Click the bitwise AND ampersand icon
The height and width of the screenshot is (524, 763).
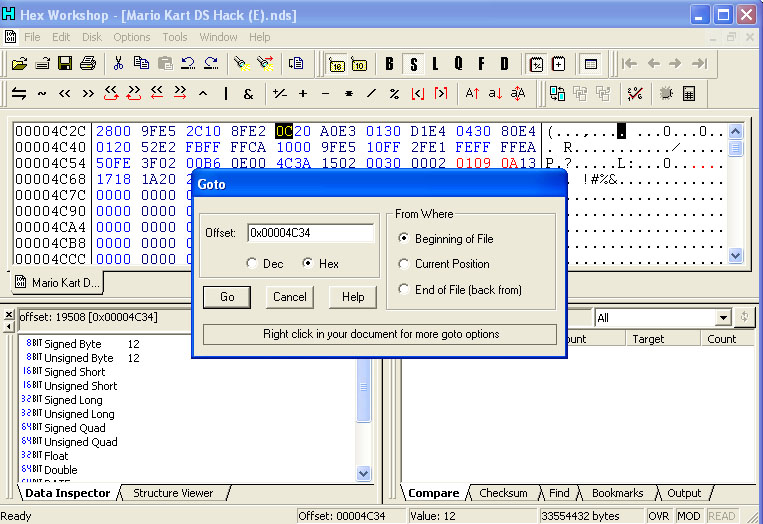pyautogui.click(x=248, y=93)
